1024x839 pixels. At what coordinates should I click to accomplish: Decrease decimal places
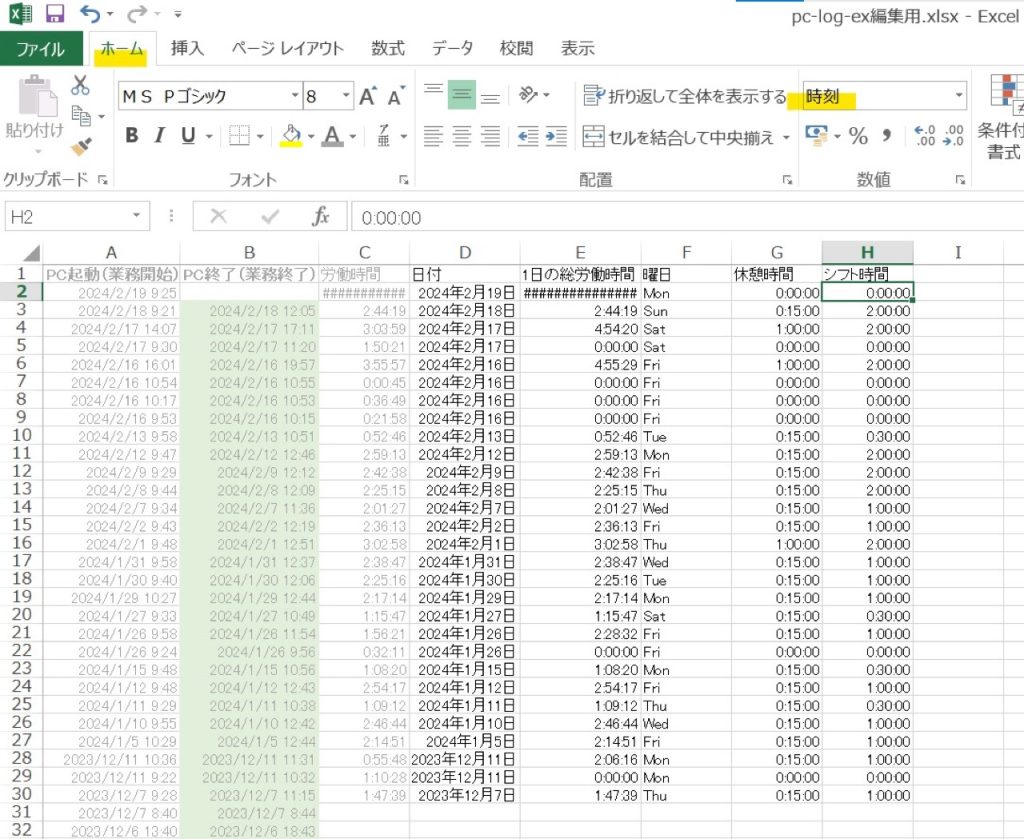click(953, 136)
